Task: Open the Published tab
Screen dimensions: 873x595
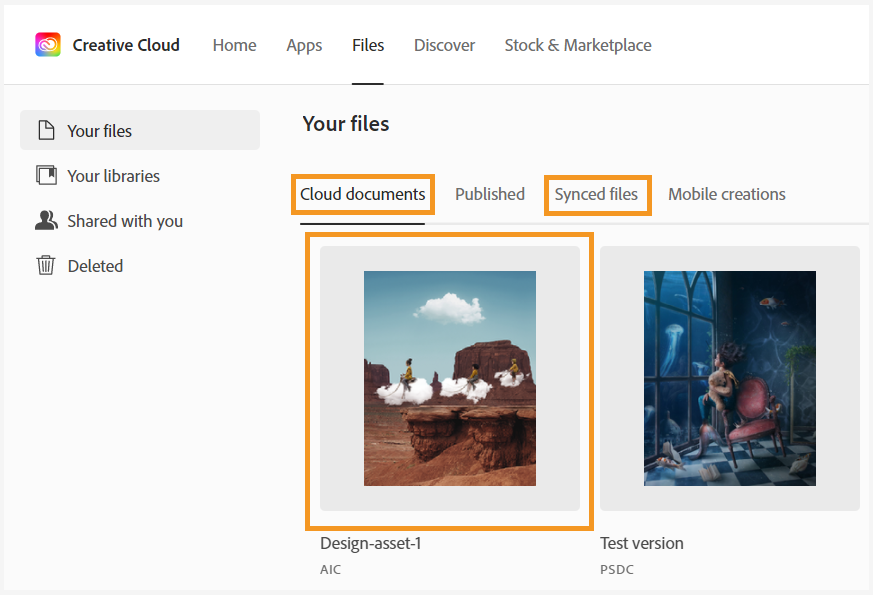Action: 489,194
